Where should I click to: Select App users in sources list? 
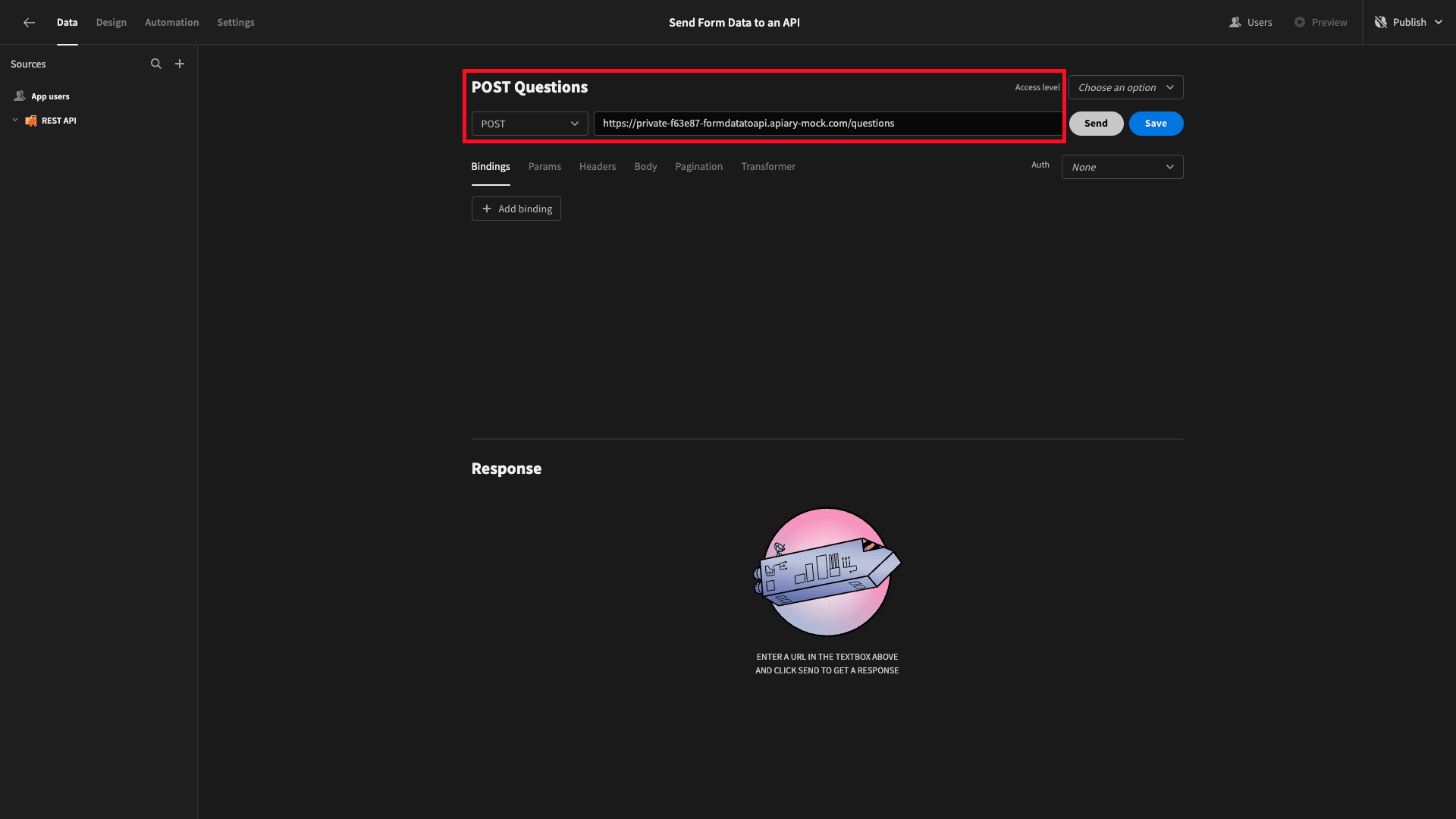coord(50,97)
